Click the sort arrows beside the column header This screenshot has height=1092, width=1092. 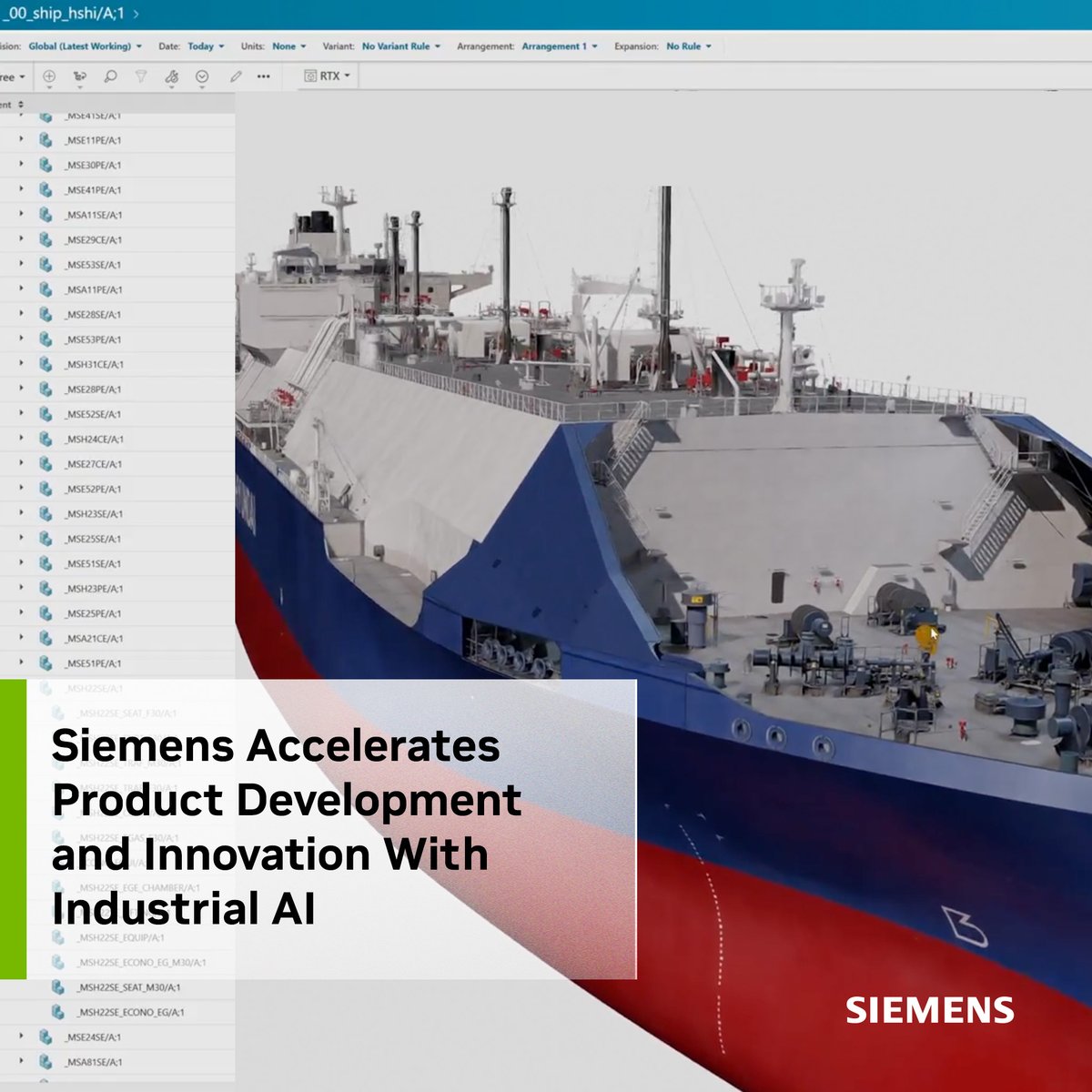pos(21,105)
